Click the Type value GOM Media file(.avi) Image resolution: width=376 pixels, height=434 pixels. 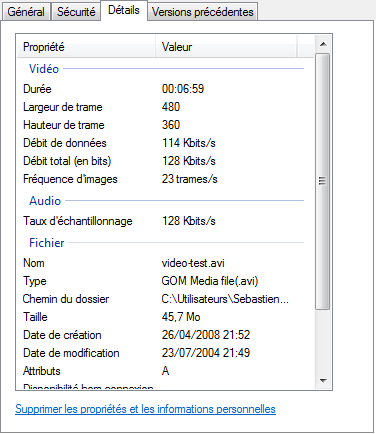(x=210, y=281)
